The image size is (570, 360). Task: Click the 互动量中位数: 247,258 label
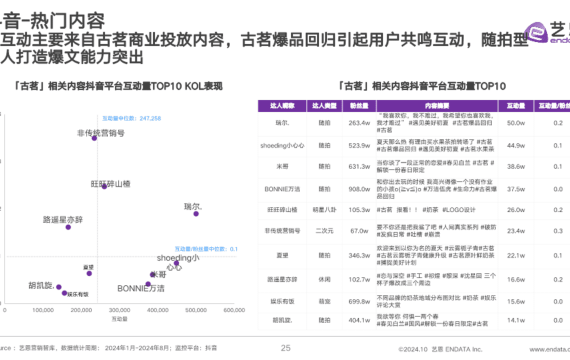pos(132,118)
